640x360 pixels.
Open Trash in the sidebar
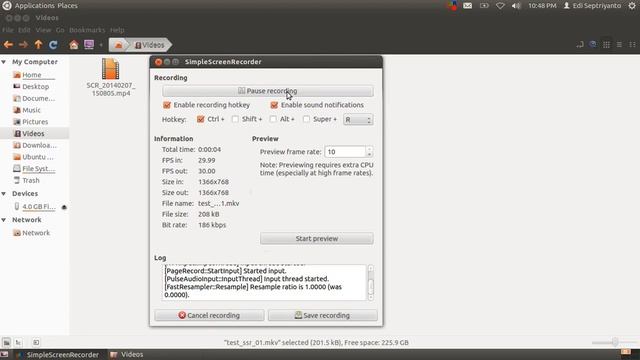(x=31, y=180)
